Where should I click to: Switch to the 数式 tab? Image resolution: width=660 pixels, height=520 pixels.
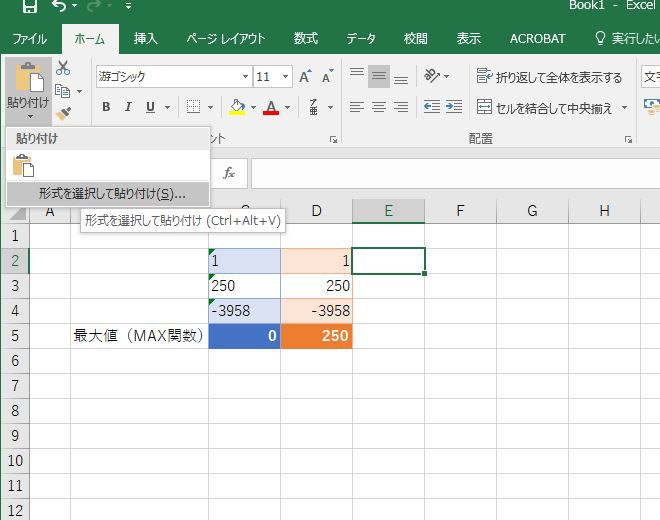306,39
